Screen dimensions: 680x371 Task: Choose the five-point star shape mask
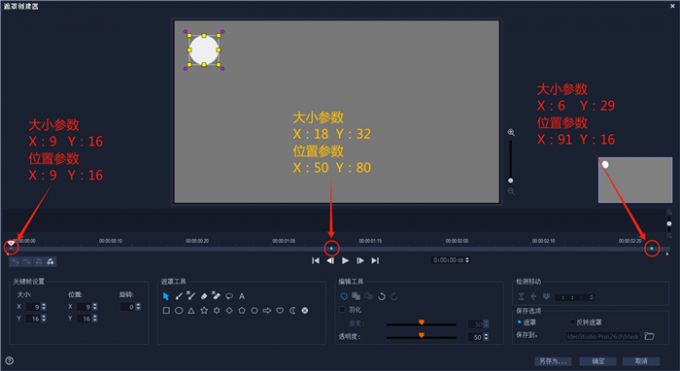click(x=204, y=311)
